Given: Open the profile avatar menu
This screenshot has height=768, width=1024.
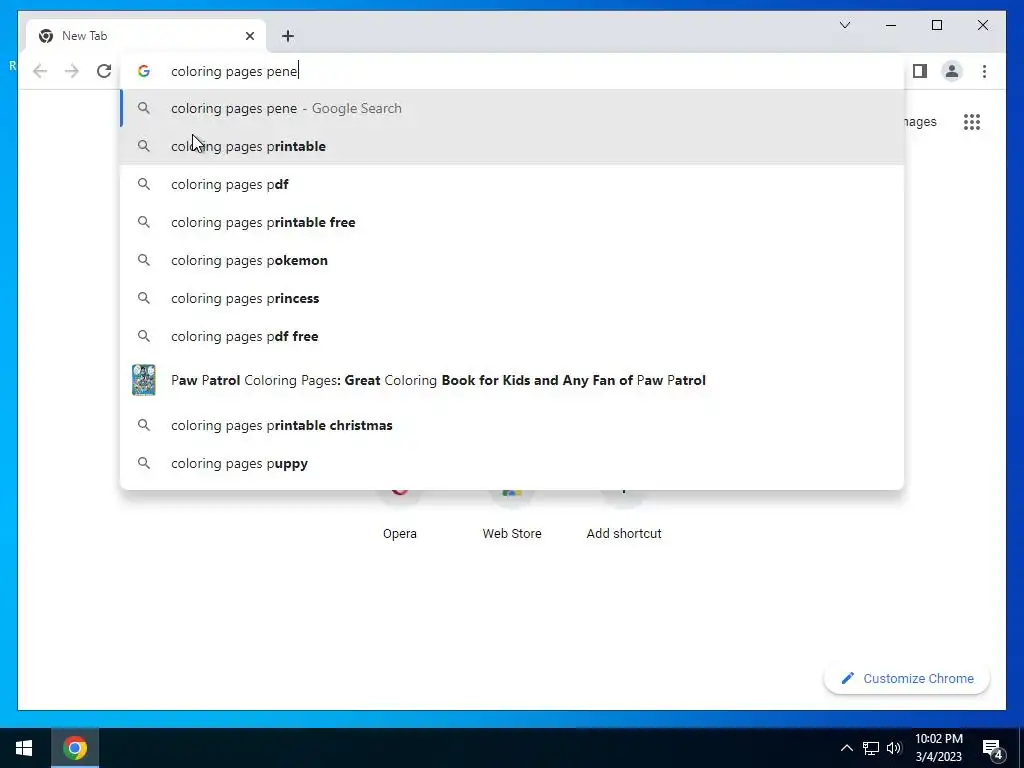Looking at the screenshot, I should [952, 71].
